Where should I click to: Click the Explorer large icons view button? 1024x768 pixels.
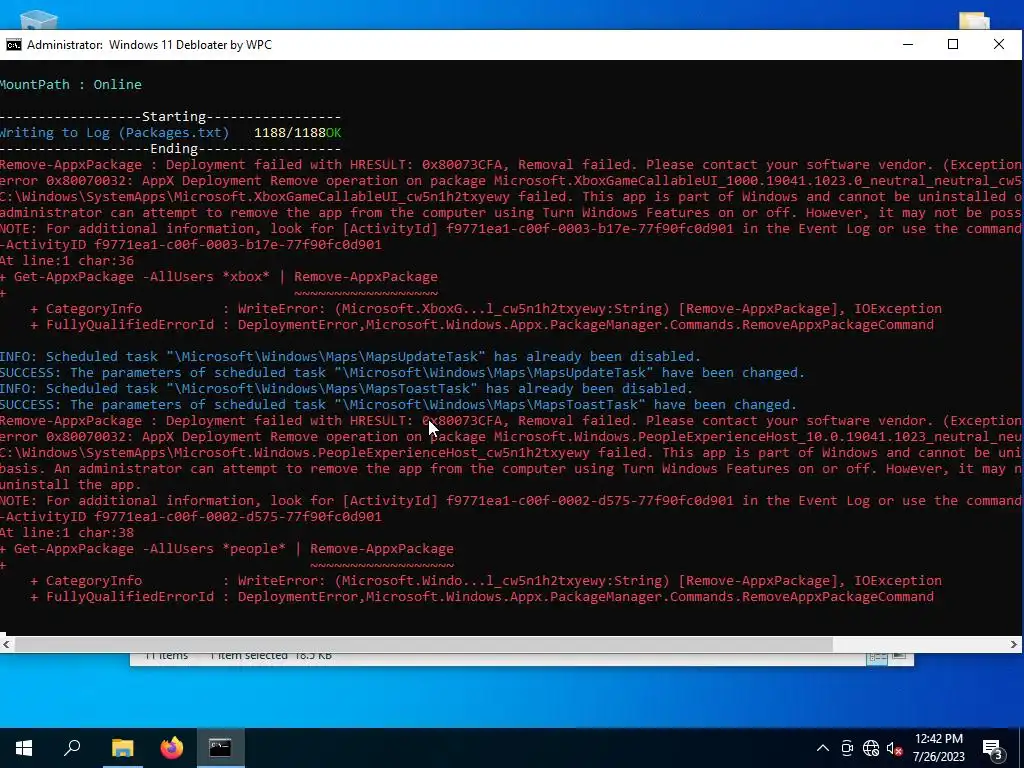[x=900, y=657]
